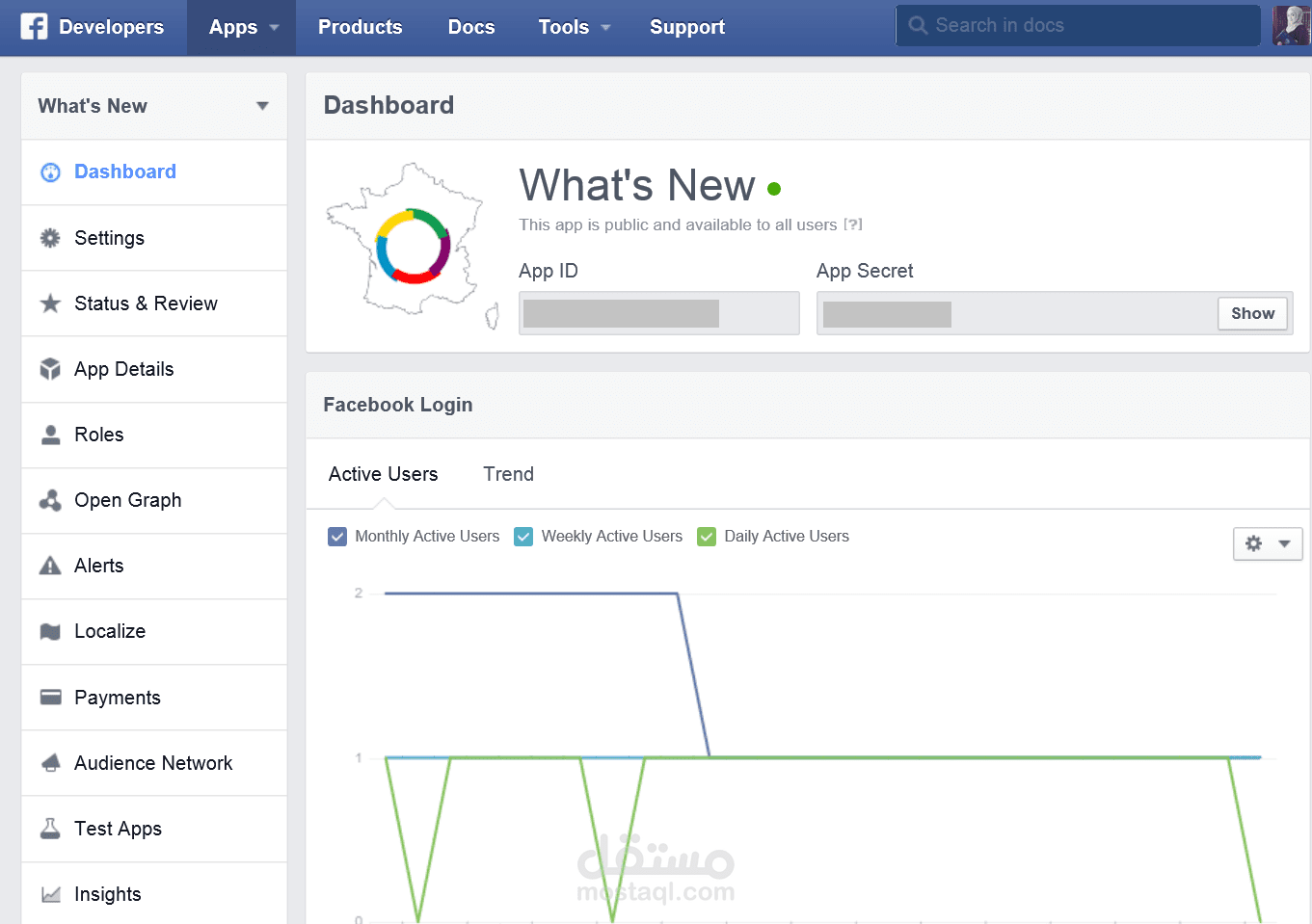Click the Audience Network megaphone icon
Screen dimensions: 1312x924
coord(50,763)
